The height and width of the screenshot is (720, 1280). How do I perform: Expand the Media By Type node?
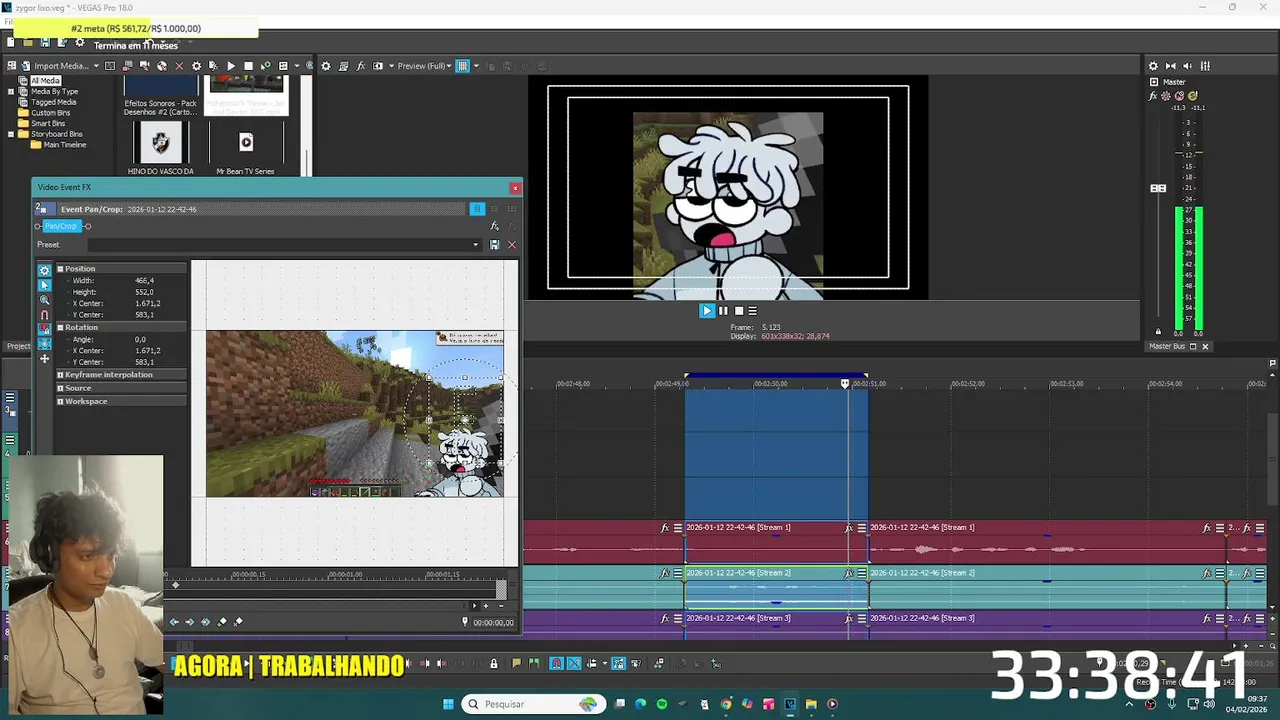tap(11, 91)
